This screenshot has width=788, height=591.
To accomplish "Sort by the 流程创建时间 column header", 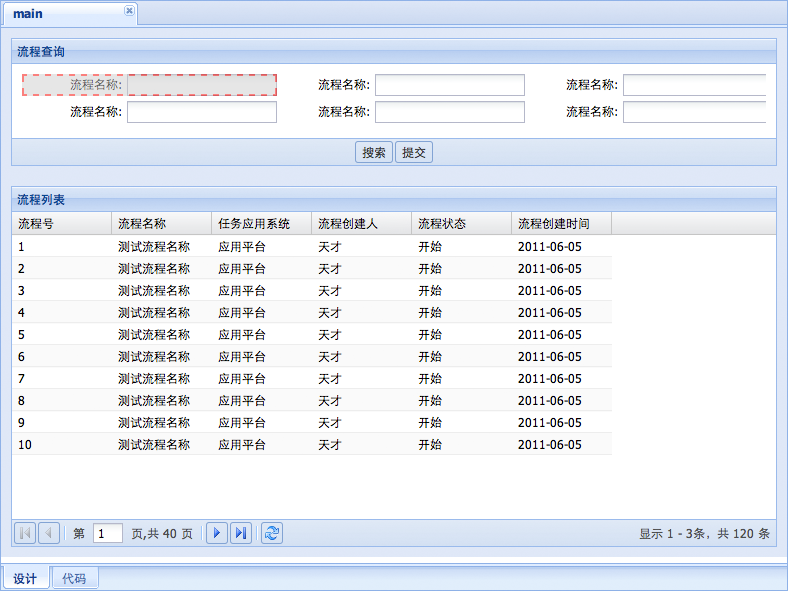I will tap(561, 223).
